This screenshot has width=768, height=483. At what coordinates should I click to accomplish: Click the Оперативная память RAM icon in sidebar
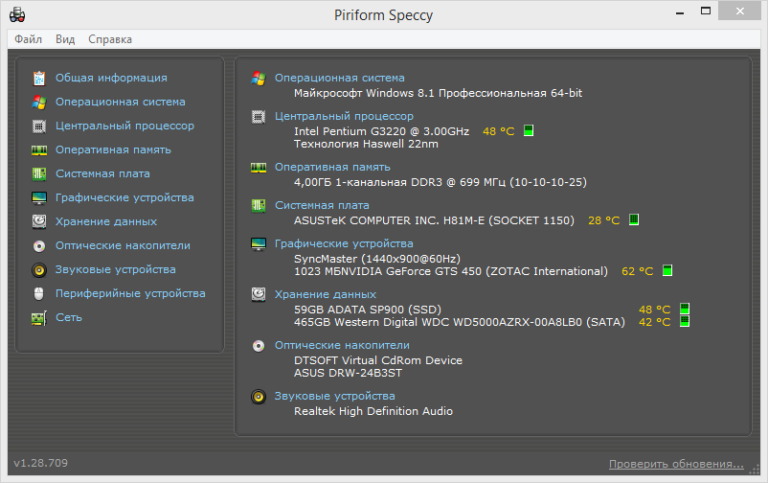pos(39,150)
